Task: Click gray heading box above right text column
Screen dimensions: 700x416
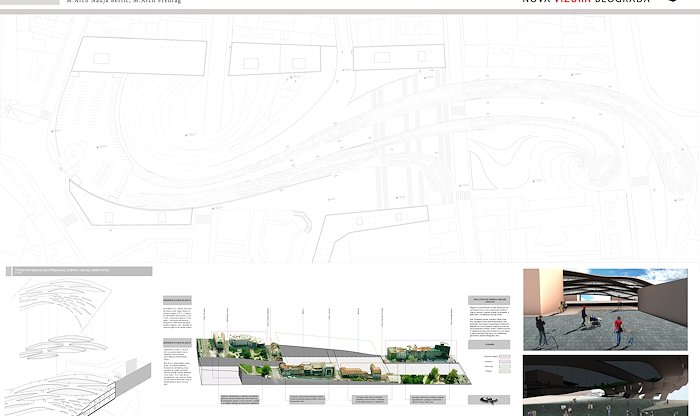Action: coord(489,300)
